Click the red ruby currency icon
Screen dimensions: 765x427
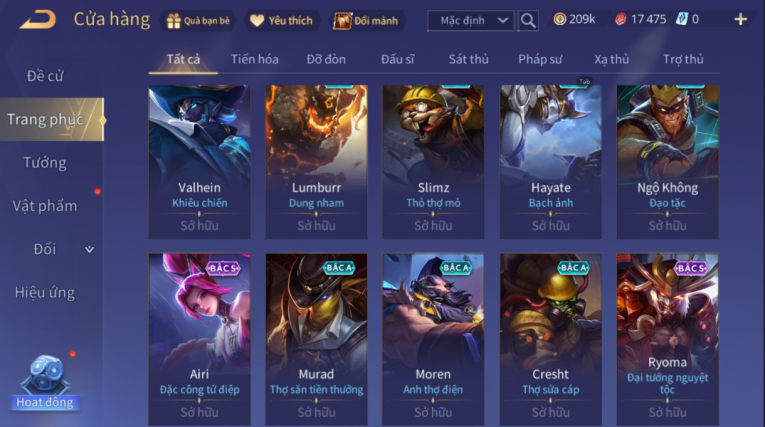pyautogui.click(x=620, y=20)
